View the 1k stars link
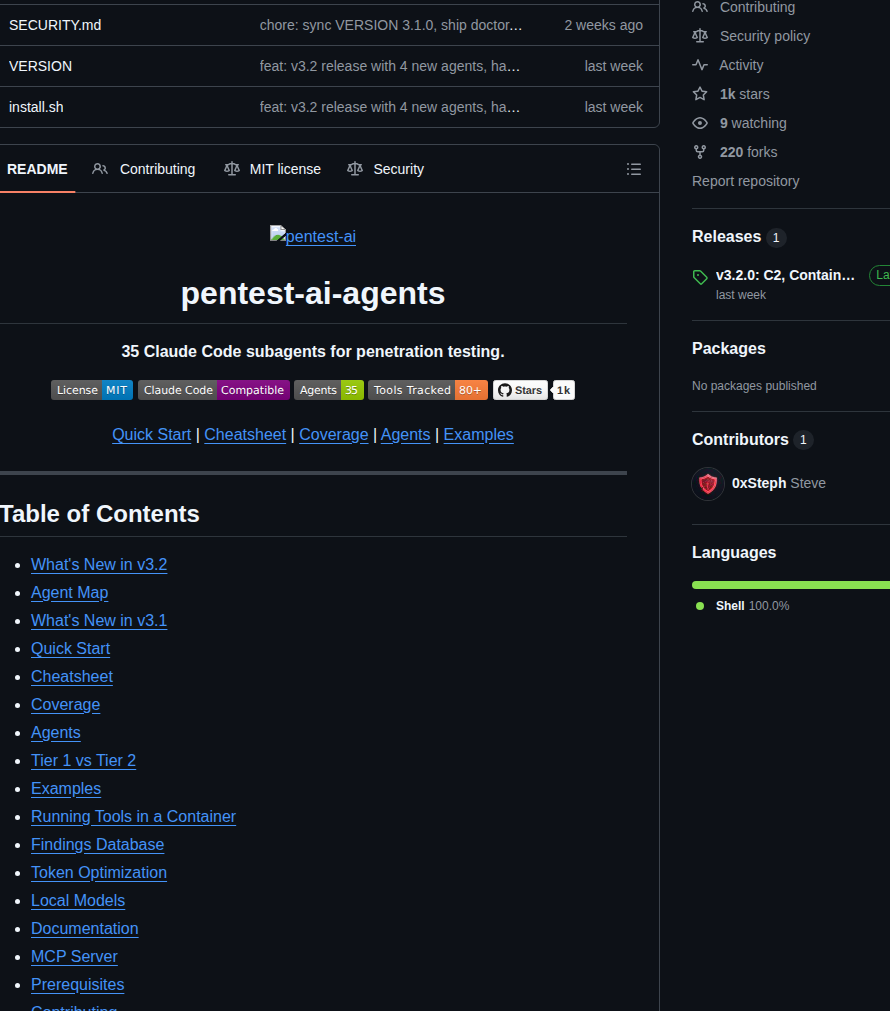890x1011 pixels. click(744, 94)
